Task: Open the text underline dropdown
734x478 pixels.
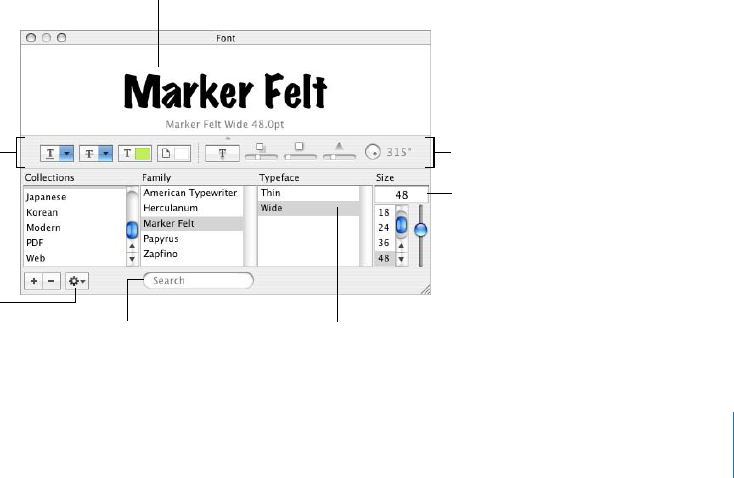Action: pyautogui.click(x=57, y=154)
